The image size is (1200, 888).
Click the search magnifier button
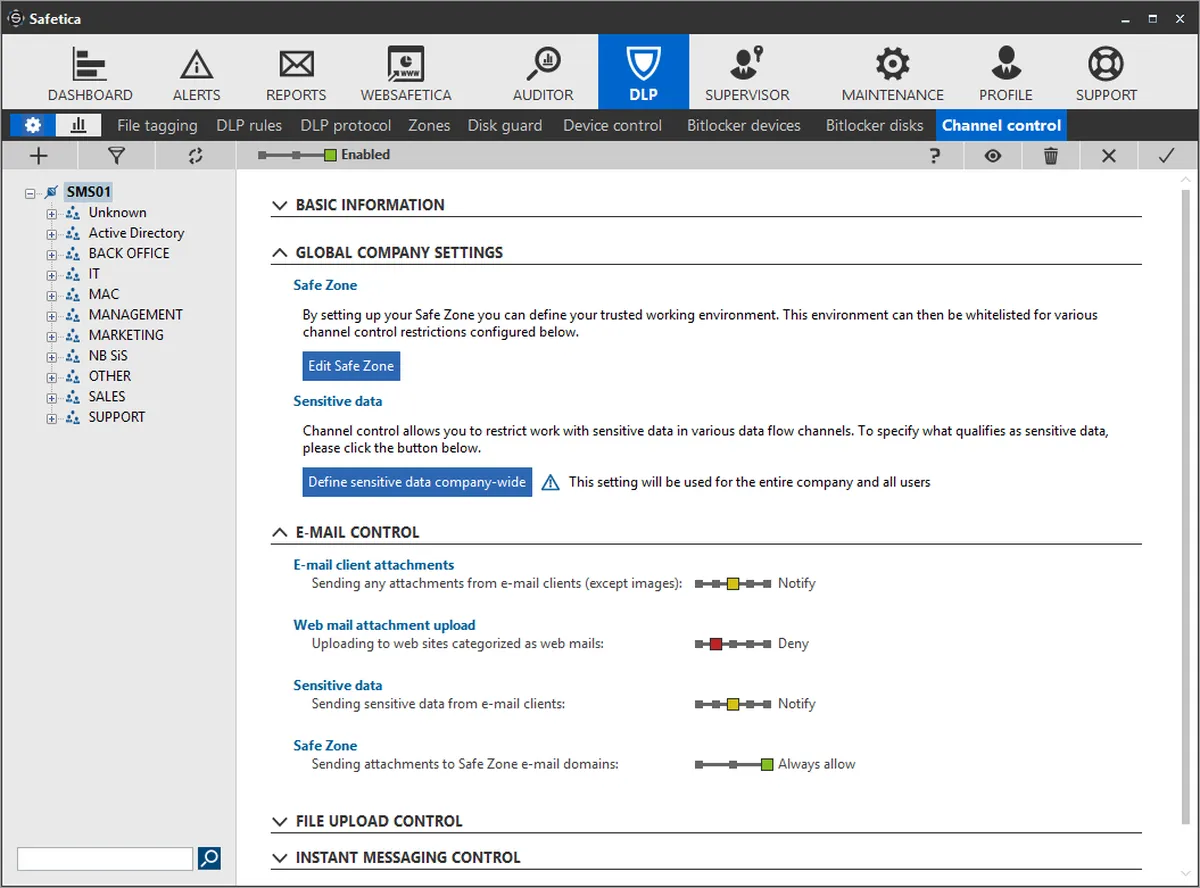(x=209, y=858)
